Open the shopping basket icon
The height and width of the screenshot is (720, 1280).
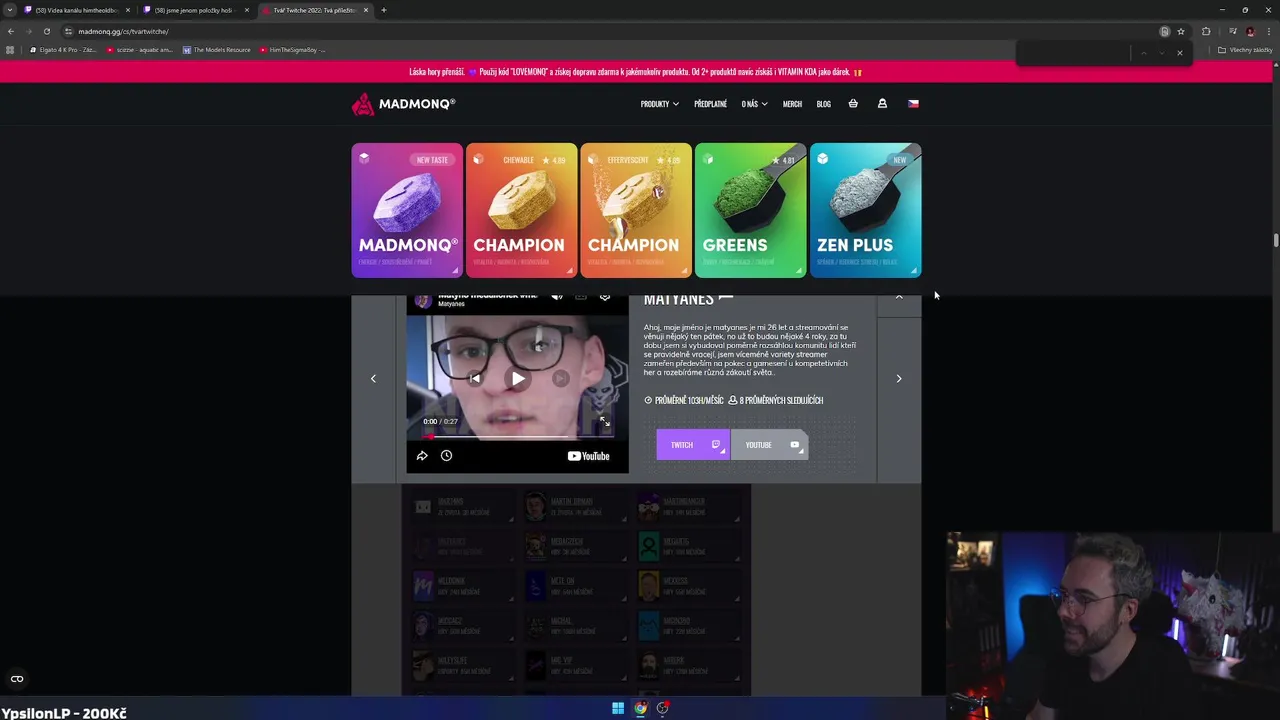[x=853, y=103]
